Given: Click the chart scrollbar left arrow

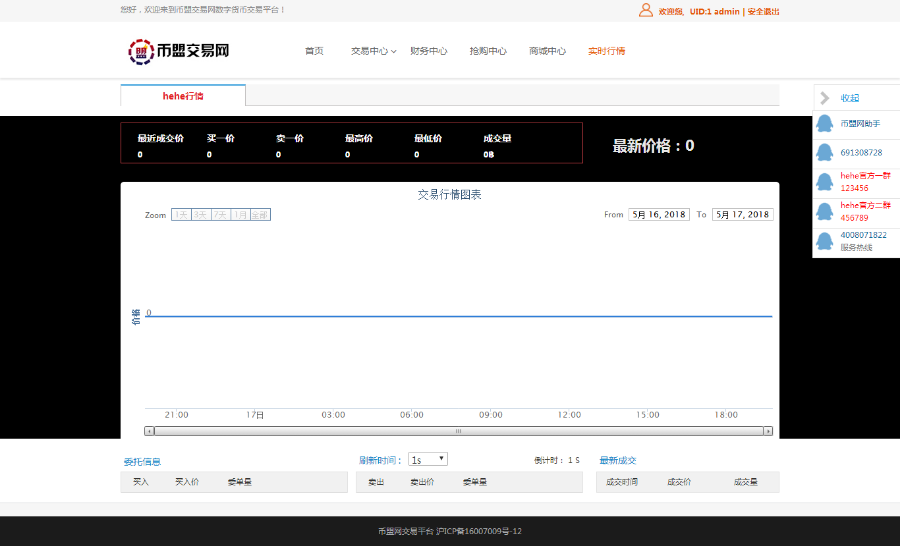Looking at the screenshot, I should 149,431.
